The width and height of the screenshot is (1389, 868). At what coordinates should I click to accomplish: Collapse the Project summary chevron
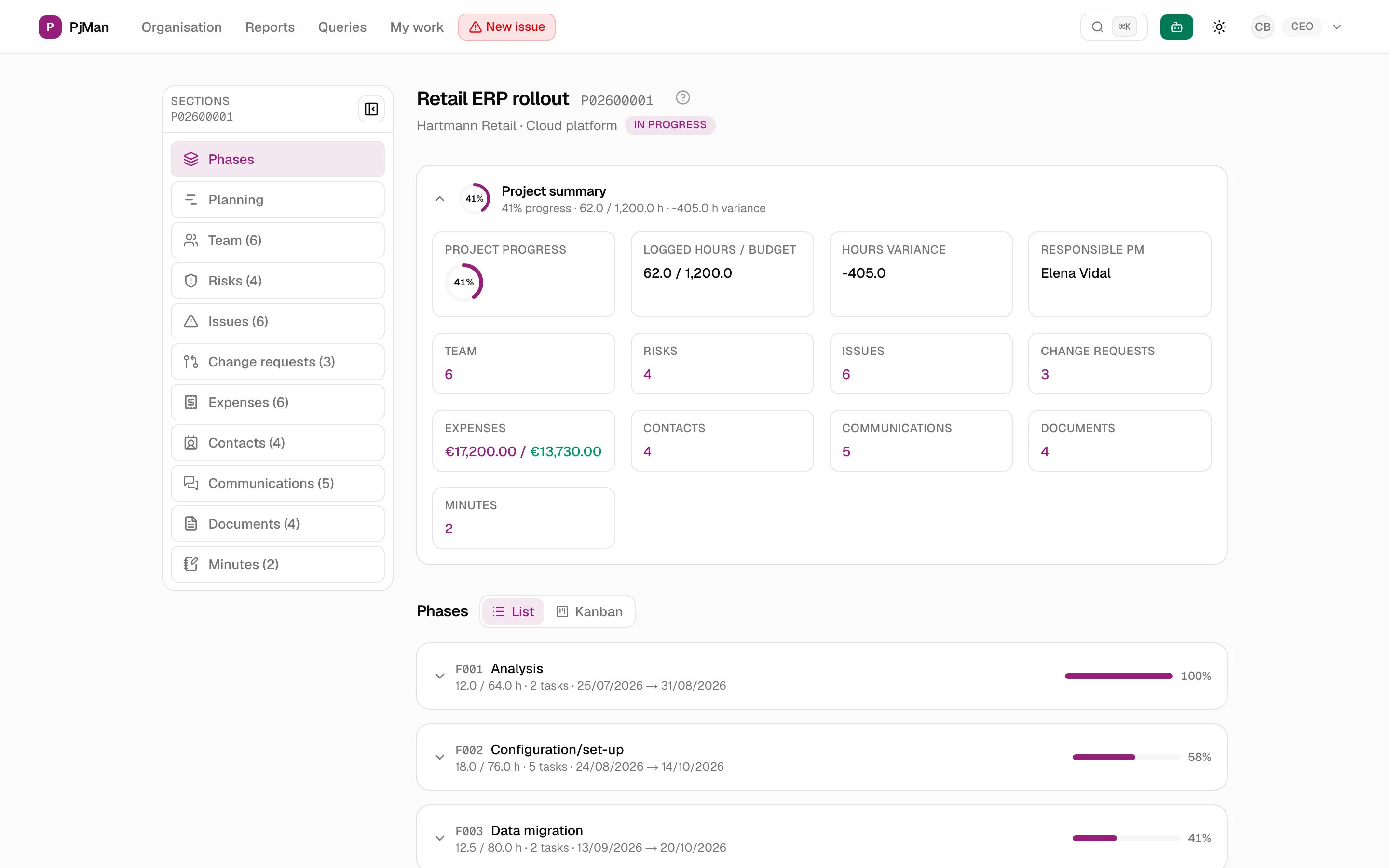pyautogui.click(x=440, y=199)
